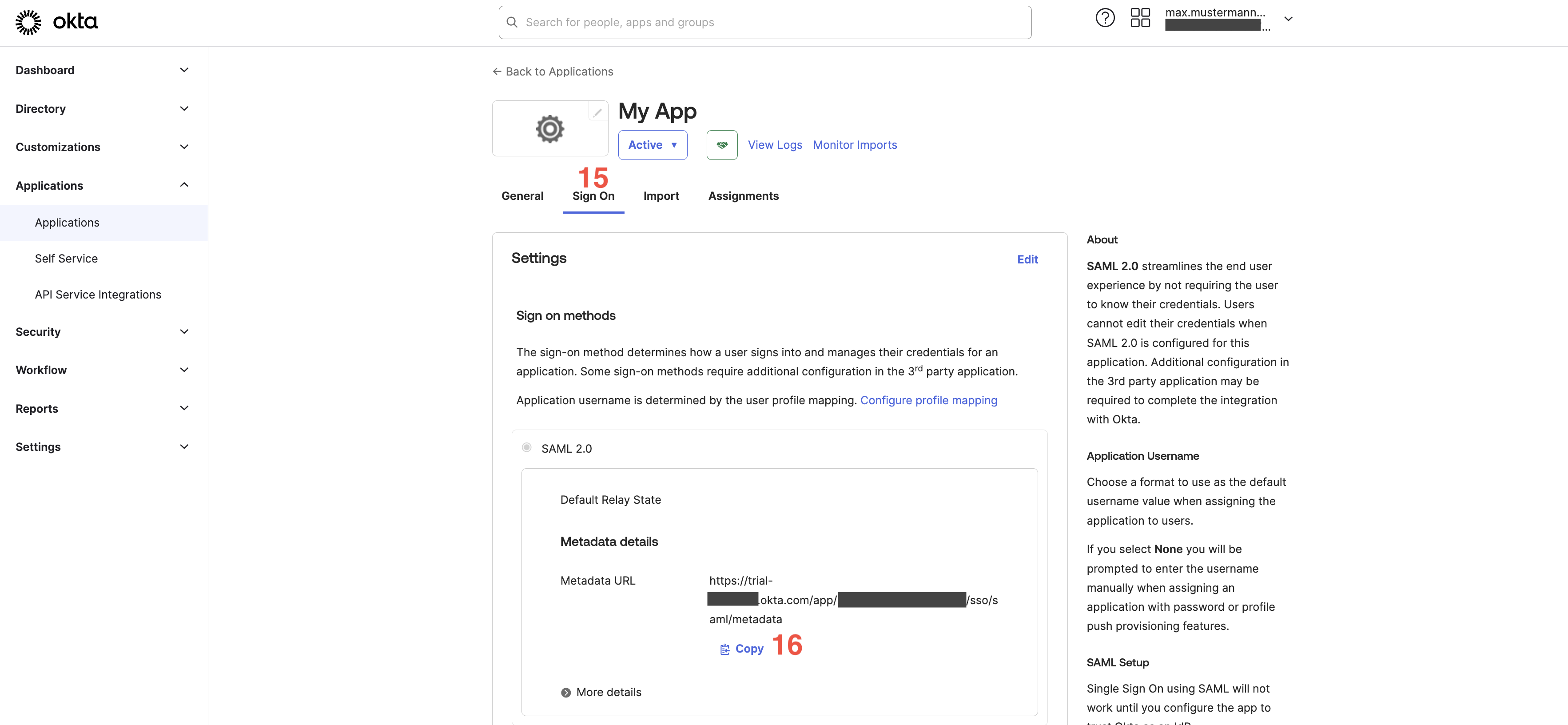Open Configure profile mapping link

coord(928,401)
